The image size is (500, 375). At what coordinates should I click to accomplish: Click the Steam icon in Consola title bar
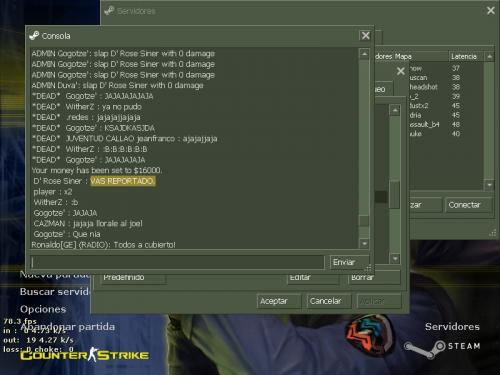pos(34,35)
